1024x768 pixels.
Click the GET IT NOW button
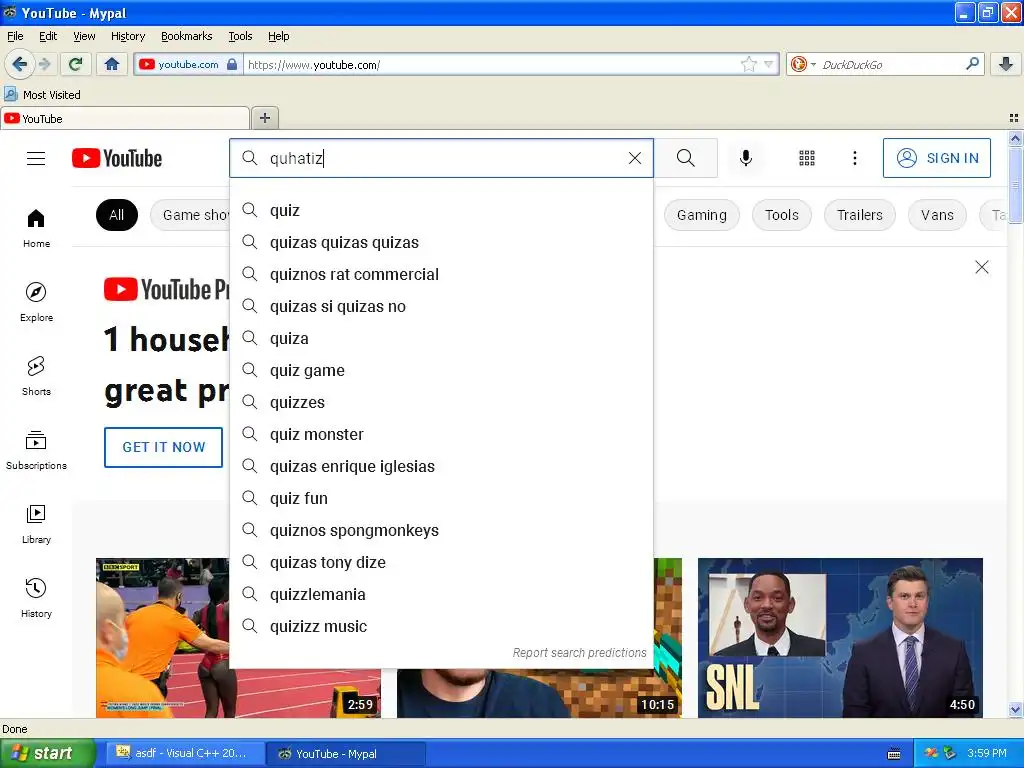[163, 447]
